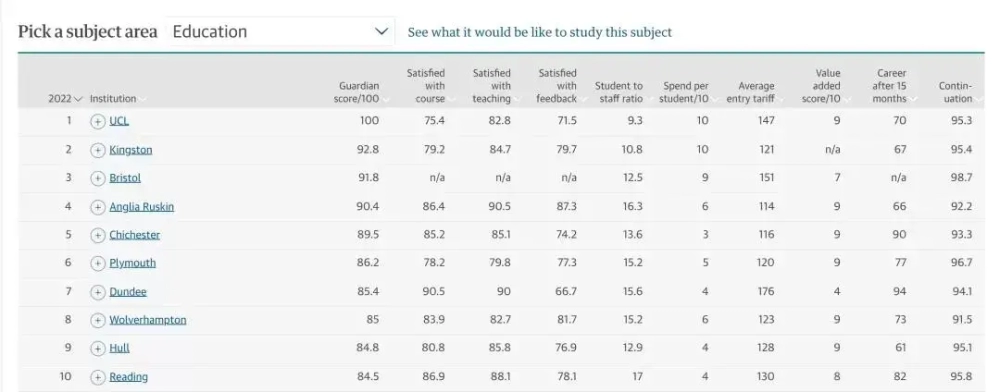Sort by the 2022 ranking column
The width and height of the screenshot is (1000, 392).
pyautogui.click(x=65, y=99)
